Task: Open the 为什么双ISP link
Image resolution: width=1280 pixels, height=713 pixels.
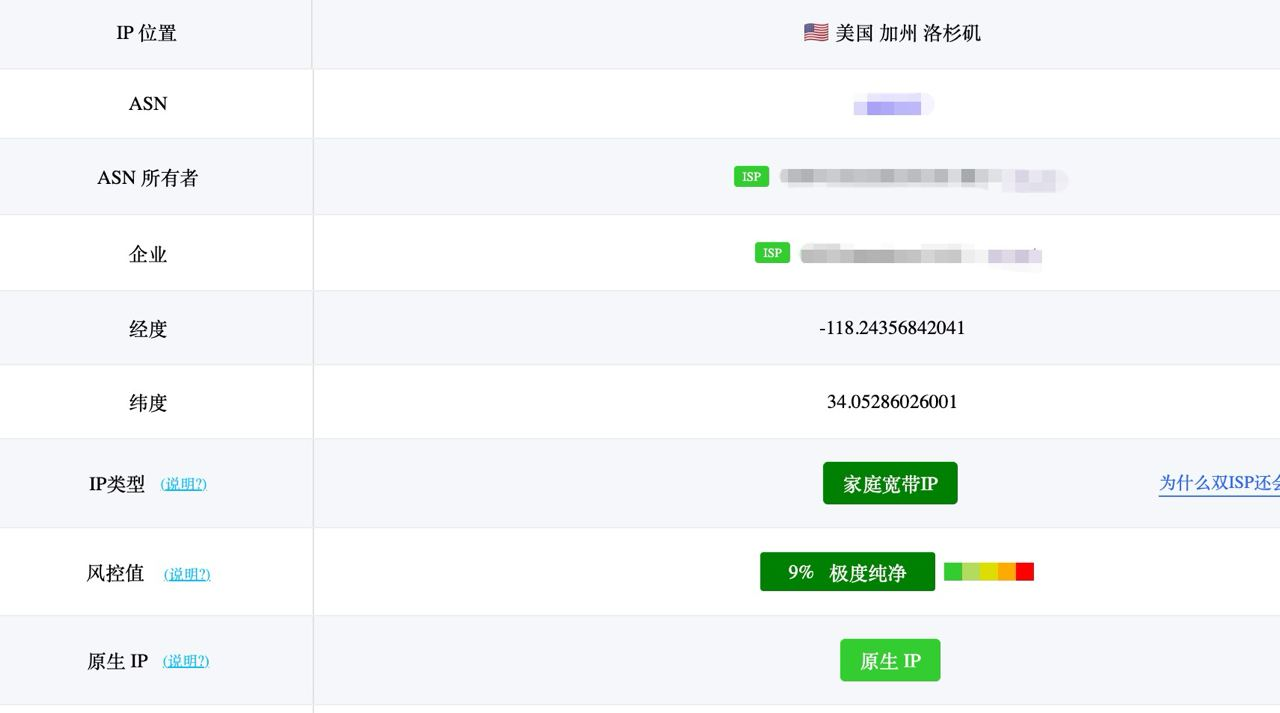Action: coord(1219,483)
